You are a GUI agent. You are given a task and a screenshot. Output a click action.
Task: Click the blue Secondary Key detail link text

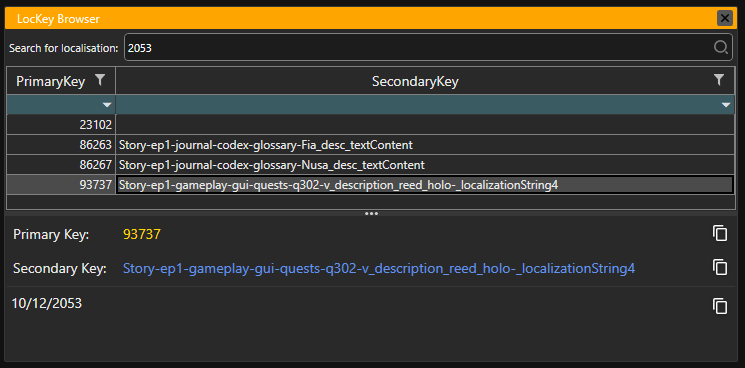click(379, 269)
